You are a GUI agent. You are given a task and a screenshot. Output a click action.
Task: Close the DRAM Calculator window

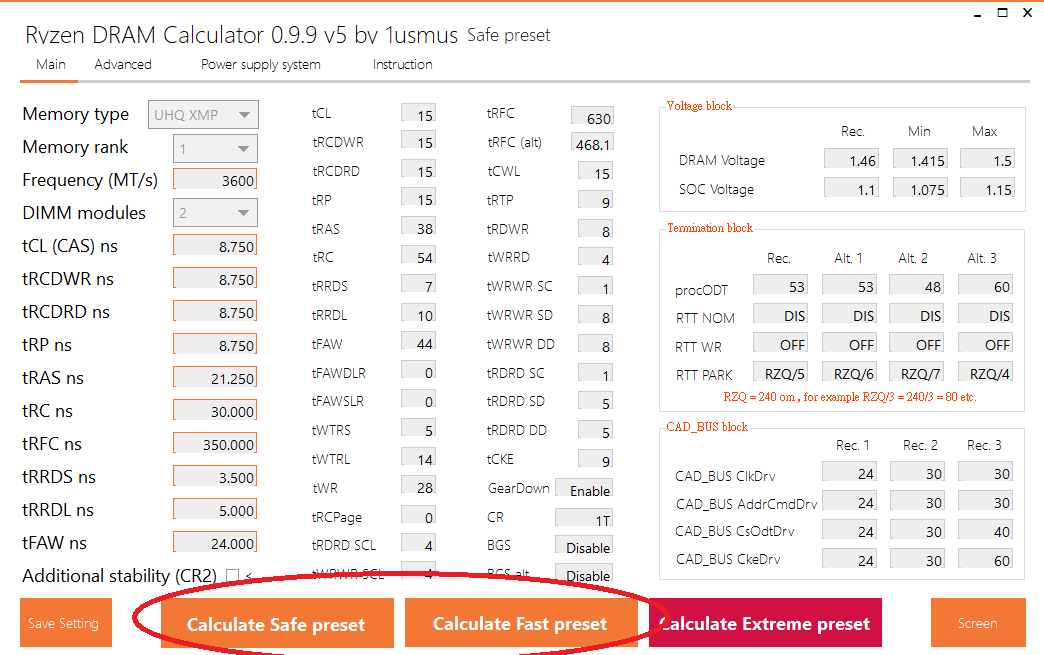click(x=1027, y=13)
